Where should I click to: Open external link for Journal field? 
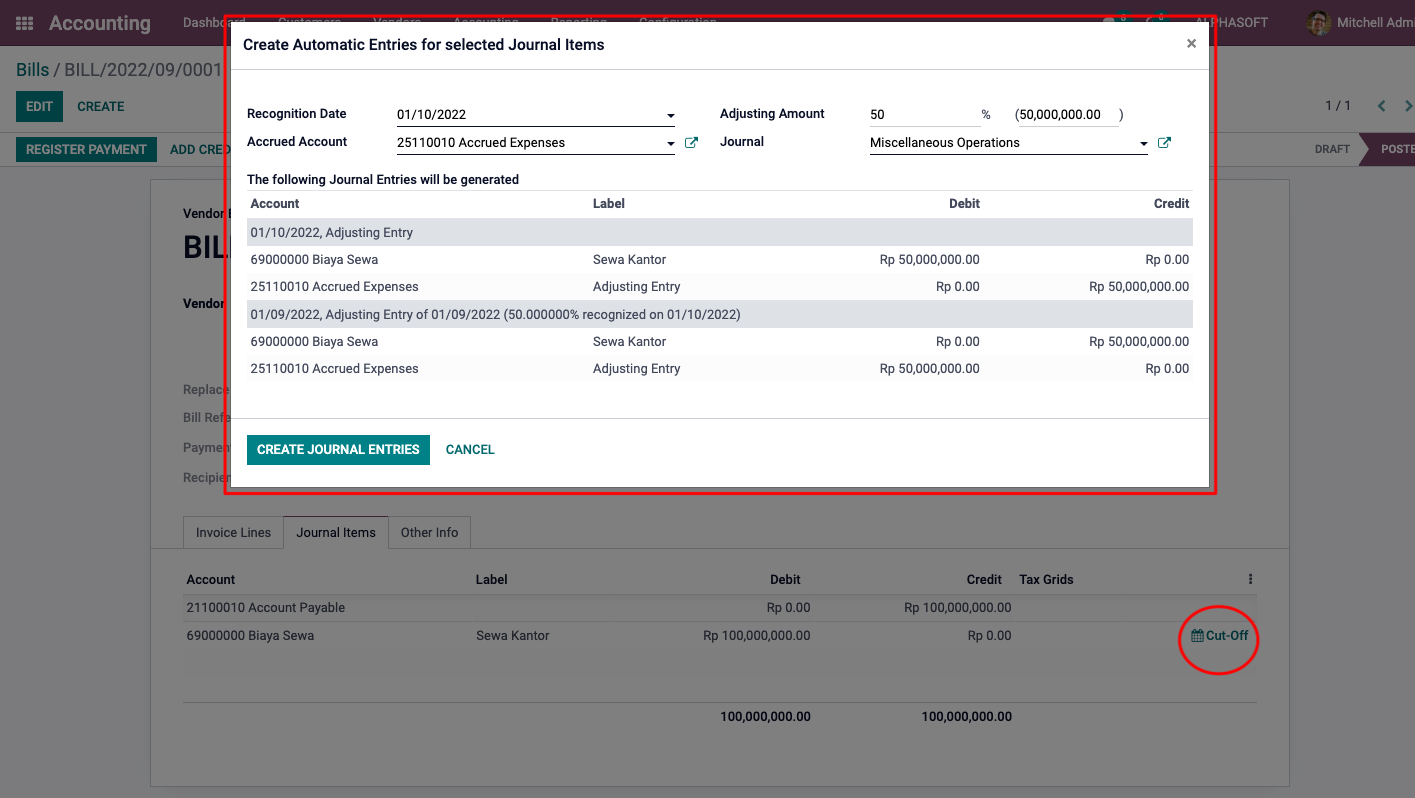(x=1164, y=143)
